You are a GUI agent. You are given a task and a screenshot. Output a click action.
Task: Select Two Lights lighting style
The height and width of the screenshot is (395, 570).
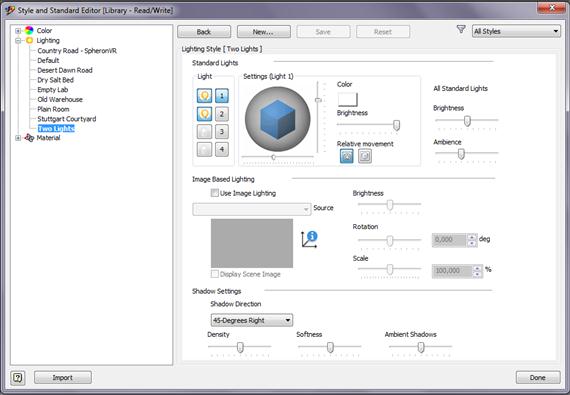56,128
